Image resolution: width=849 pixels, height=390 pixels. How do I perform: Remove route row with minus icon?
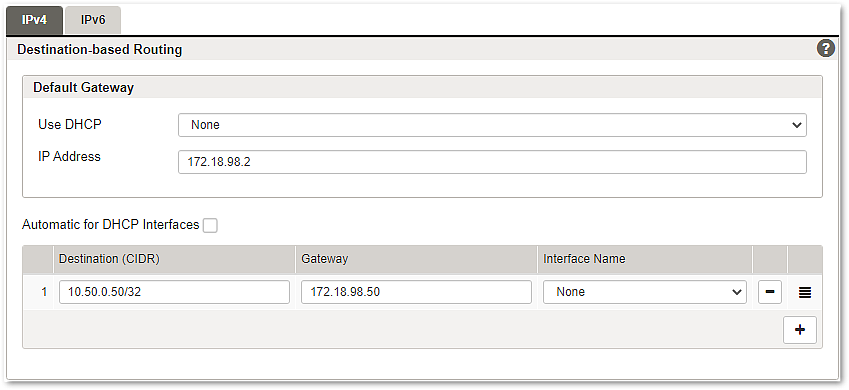tap(769, 292)
